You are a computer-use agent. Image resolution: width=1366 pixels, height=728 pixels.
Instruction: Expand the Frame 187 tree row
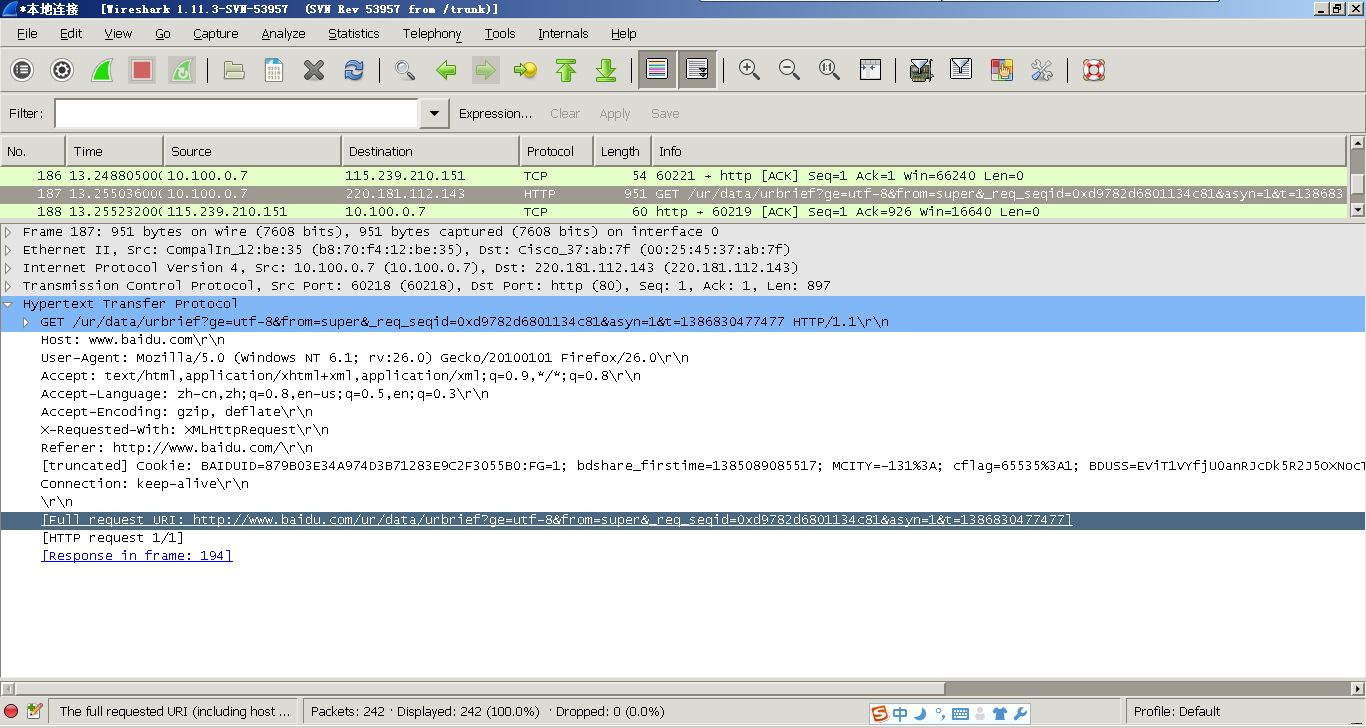click(x=9, y=232)
